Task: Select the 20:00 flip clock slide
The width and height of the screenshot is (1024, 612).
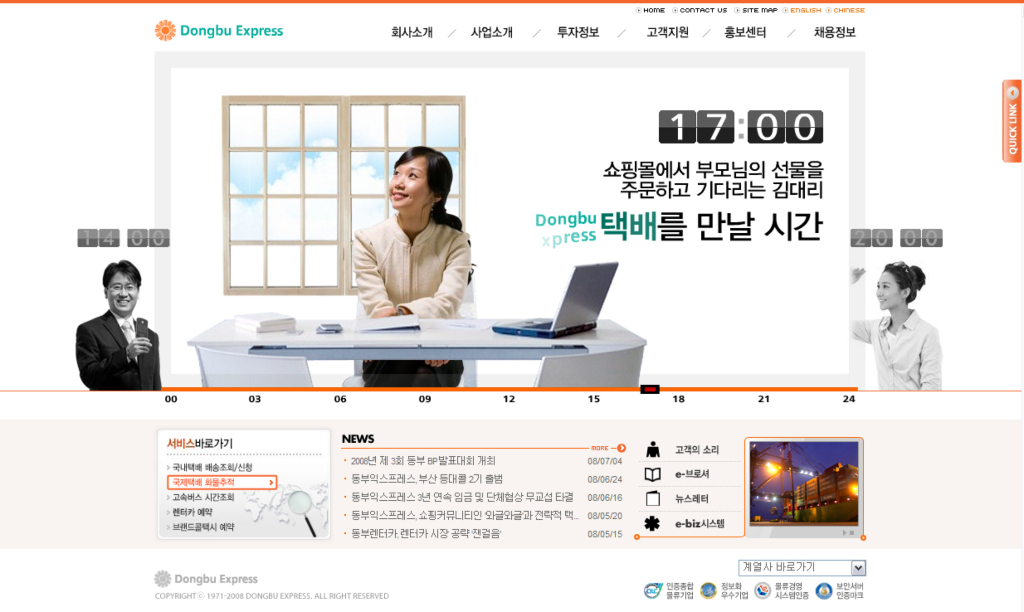Action: (896, 238)
